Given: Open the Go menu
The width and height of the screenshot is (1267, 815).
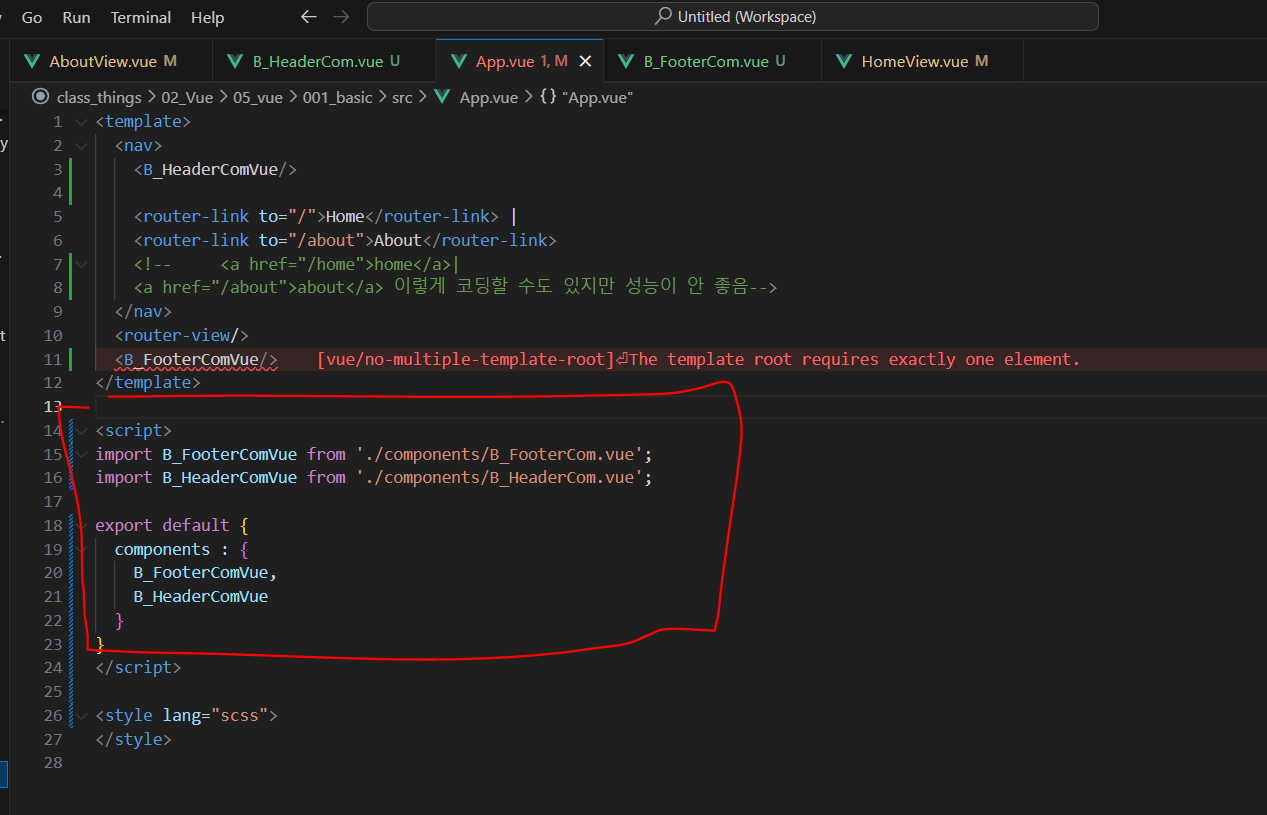Looking at the screenshot, I should [32, 17].
